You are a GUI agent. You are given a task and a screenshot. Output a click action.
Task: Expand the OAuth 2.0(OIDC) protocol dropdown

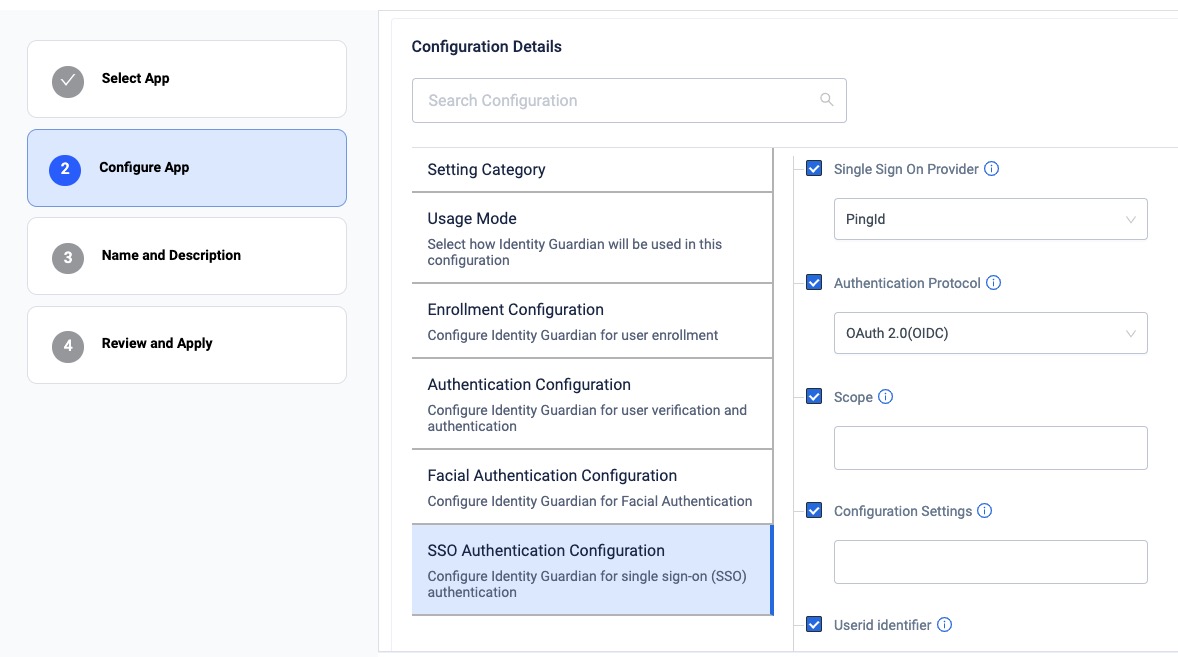pyautogui.click(x=990, y=333)
